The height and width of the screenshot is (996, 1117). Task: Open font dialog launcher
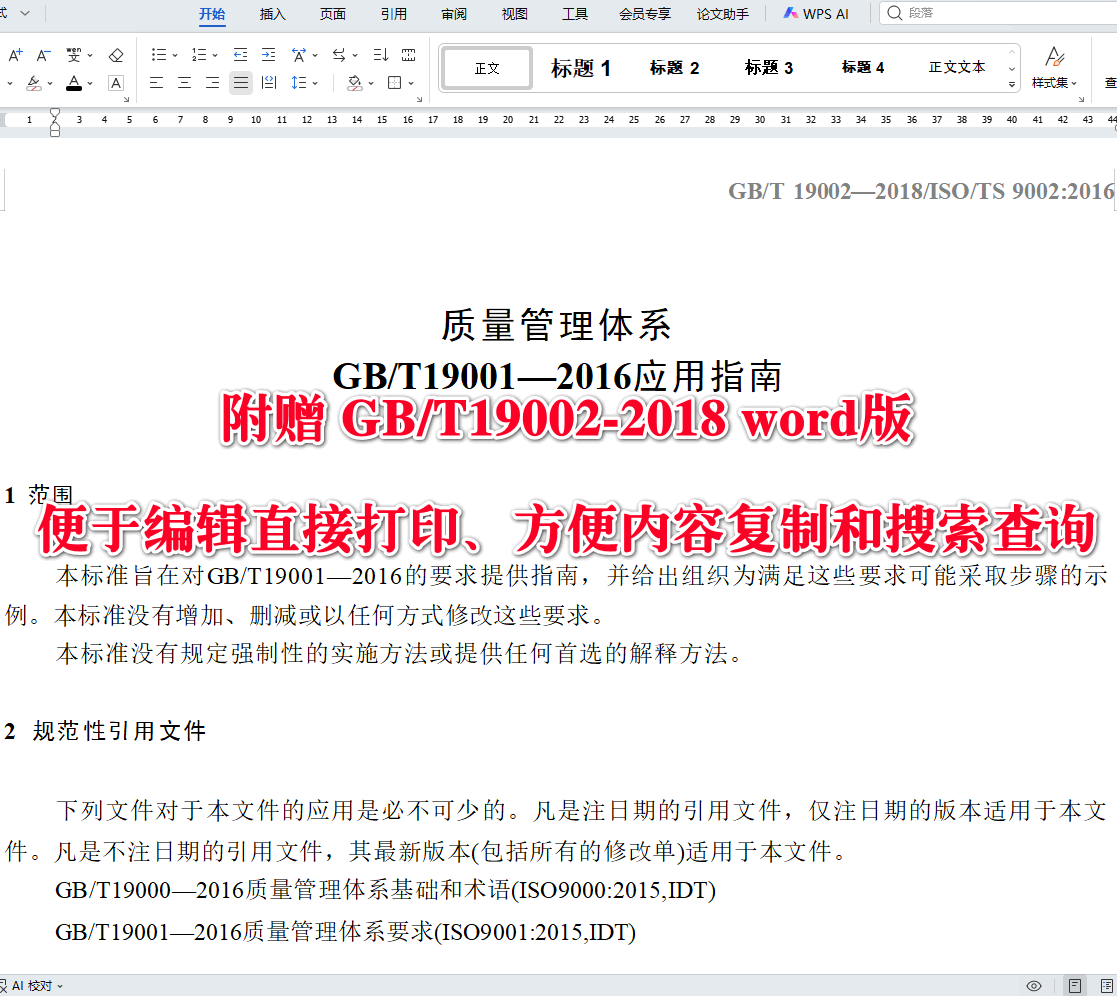tap(126, 99)
